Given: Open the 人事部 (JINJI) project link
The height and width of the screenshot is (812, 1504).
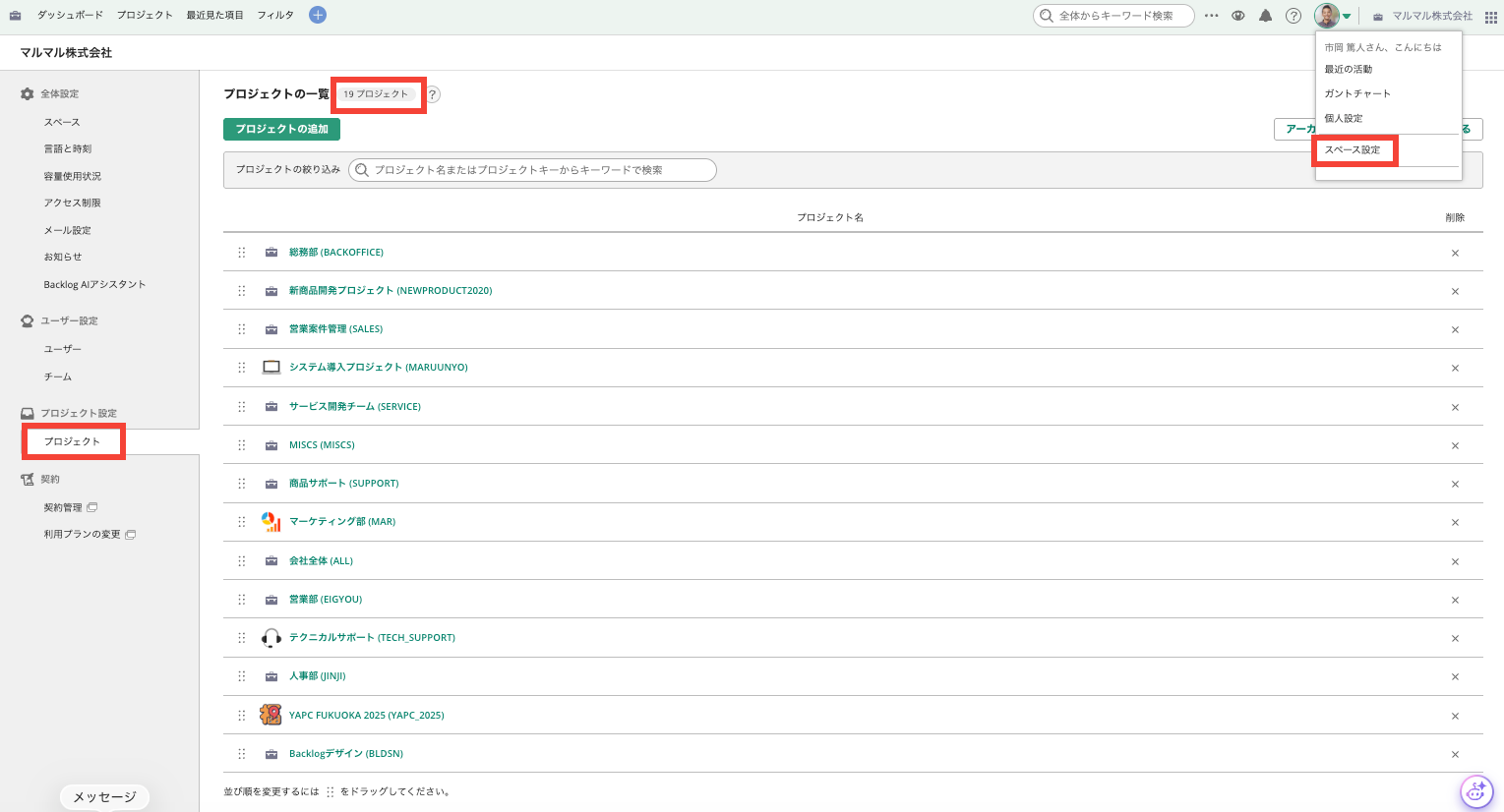Looking at the screenshot, I should (317, 676).
